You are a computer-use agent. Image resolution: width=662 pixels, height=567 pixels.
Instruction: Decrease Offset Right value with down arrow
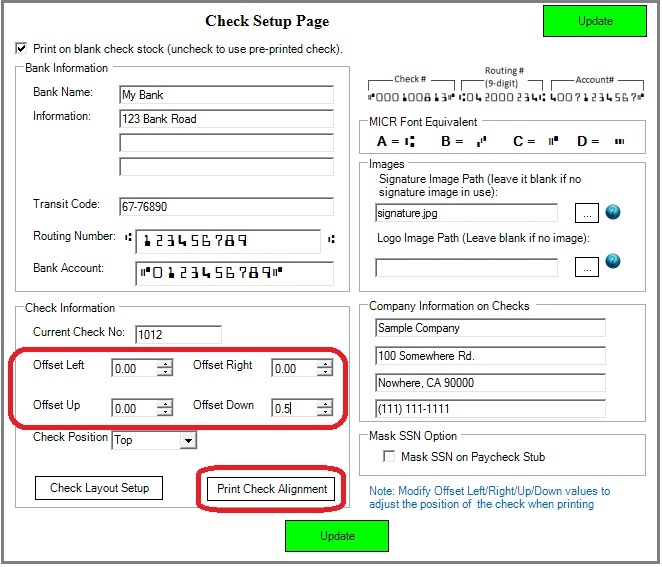325,373
